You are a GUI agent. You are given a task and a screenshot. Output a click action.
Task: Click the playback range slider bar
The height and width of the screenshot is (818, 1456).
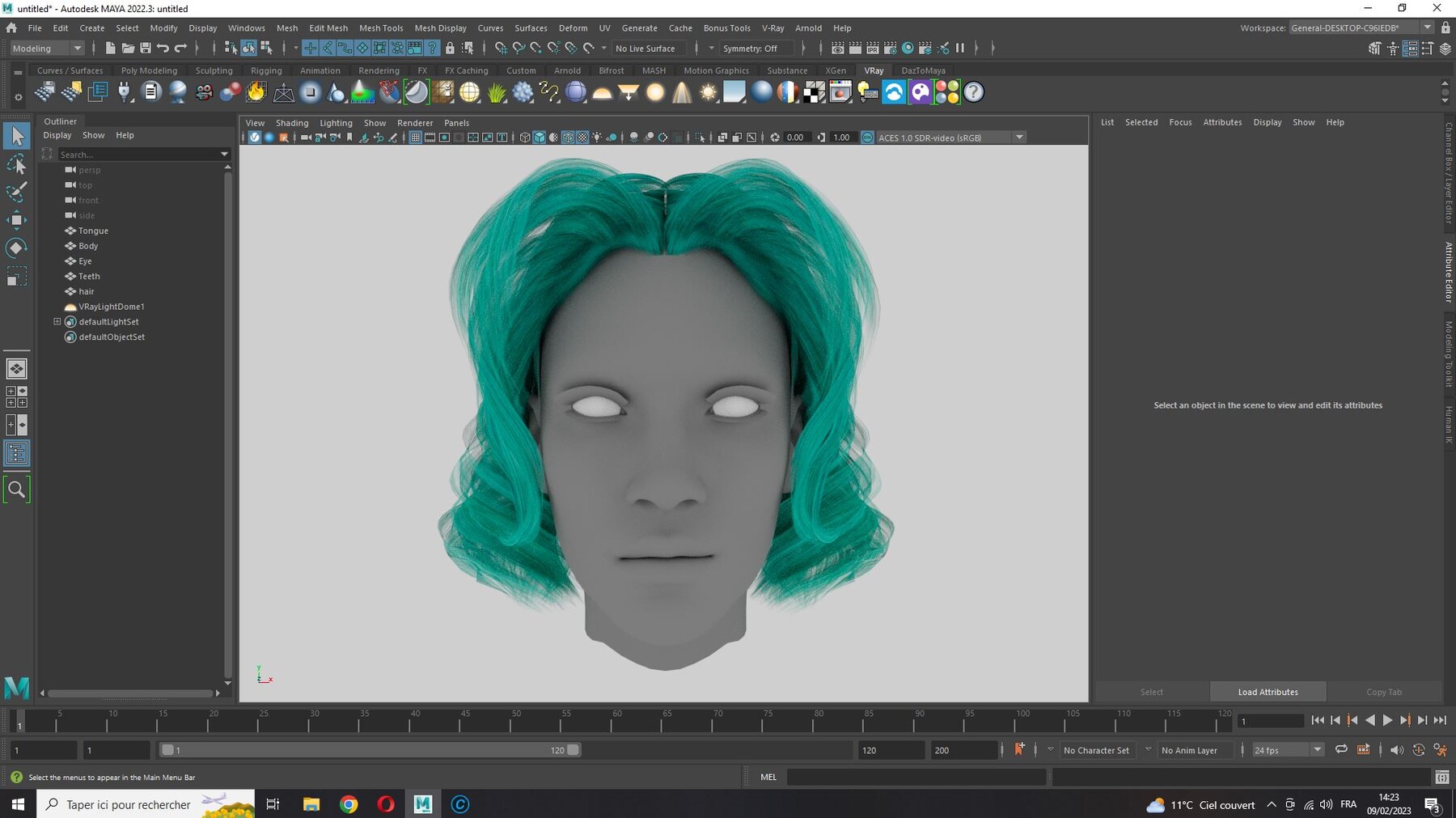tap(369, 750)
